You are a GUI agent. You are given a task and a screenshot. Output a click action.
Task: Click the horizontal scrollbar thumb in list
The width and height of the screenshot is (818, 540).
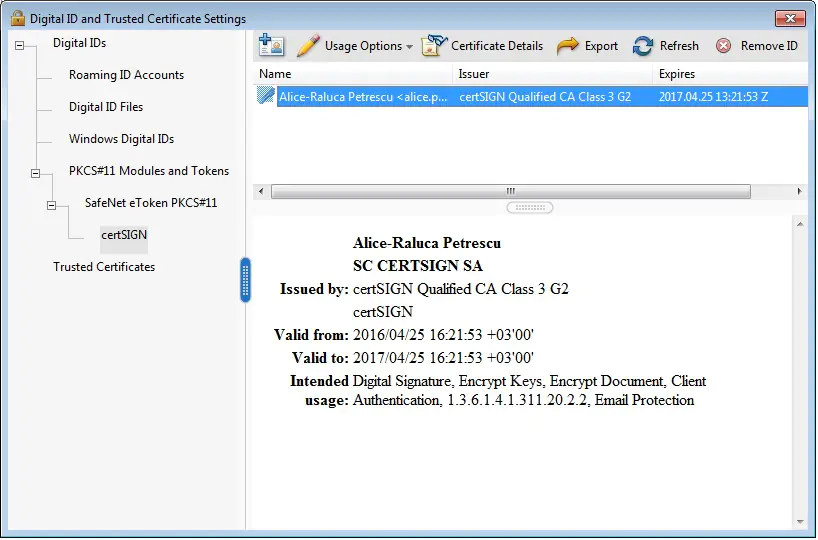click(x=511, y=191)
